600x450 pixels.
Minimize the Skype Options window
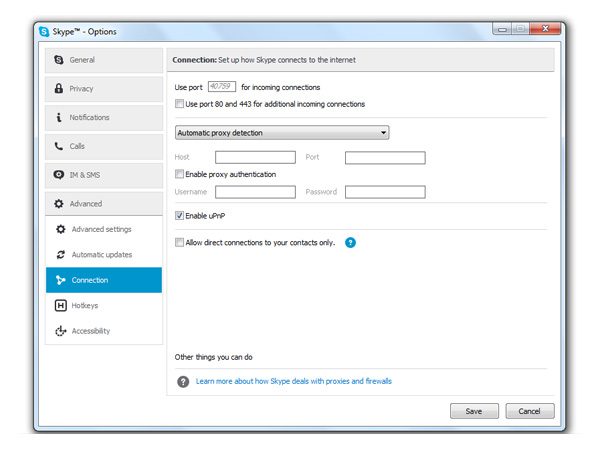point(502,29)
